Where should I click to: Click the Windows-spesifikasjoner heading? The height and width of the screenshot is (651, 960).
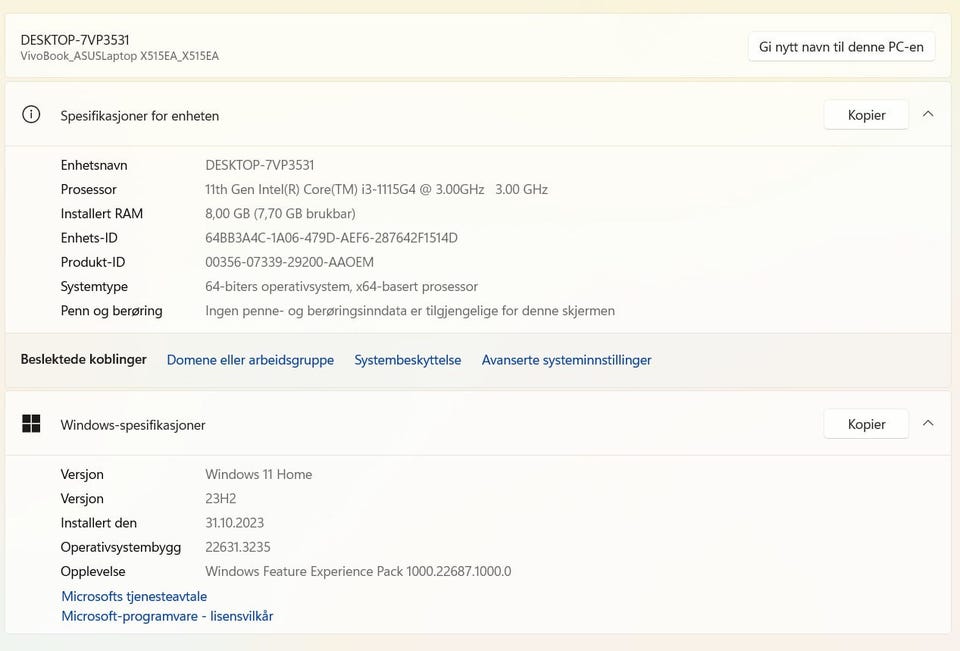pos(133,425)
